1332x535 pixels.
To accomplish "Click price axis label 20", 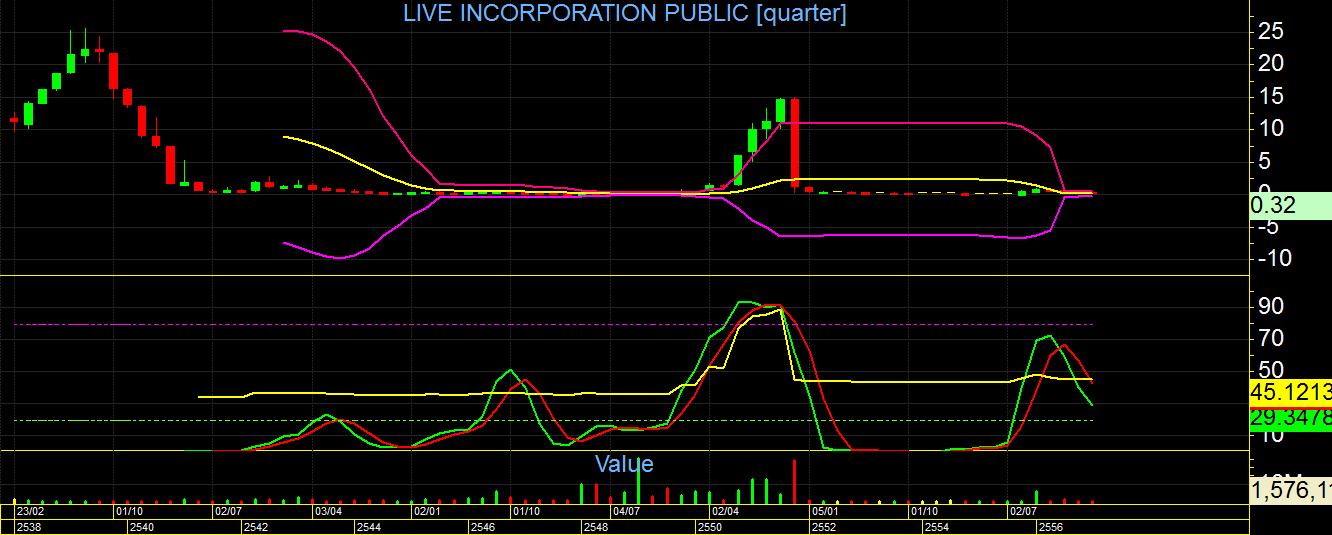I will 1270,64.
